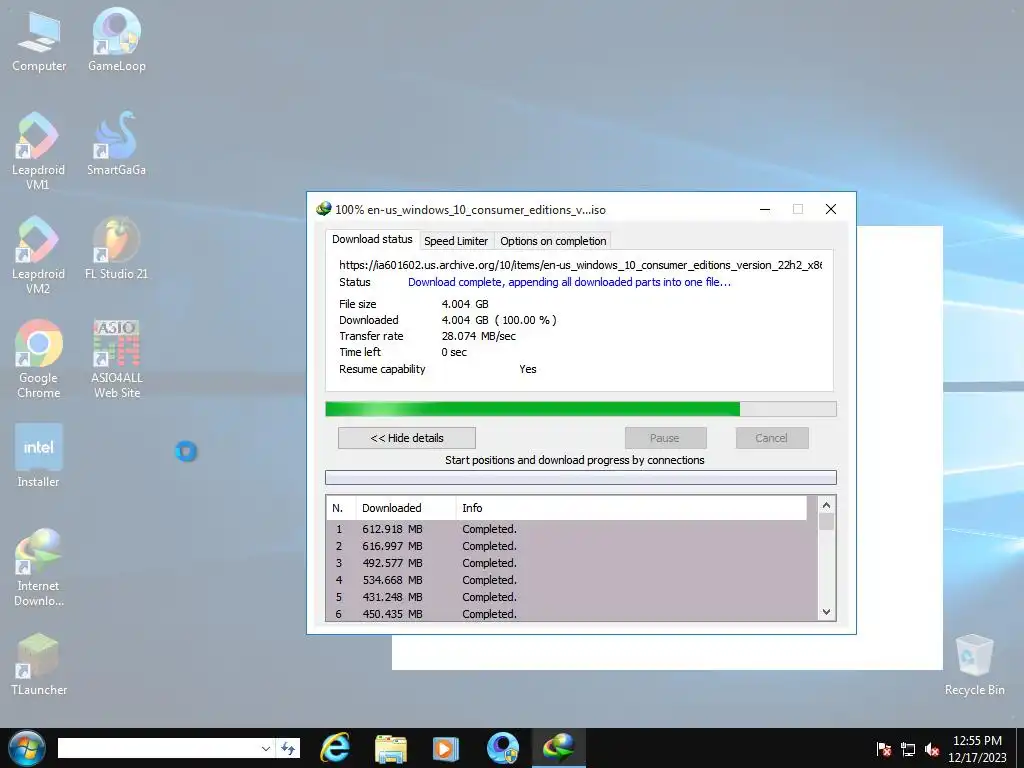Image resolution: width=1024 pixels, height=768 pixels.
Task: Select connection row with 534.668 MB
Action: (x=571, y=580)
